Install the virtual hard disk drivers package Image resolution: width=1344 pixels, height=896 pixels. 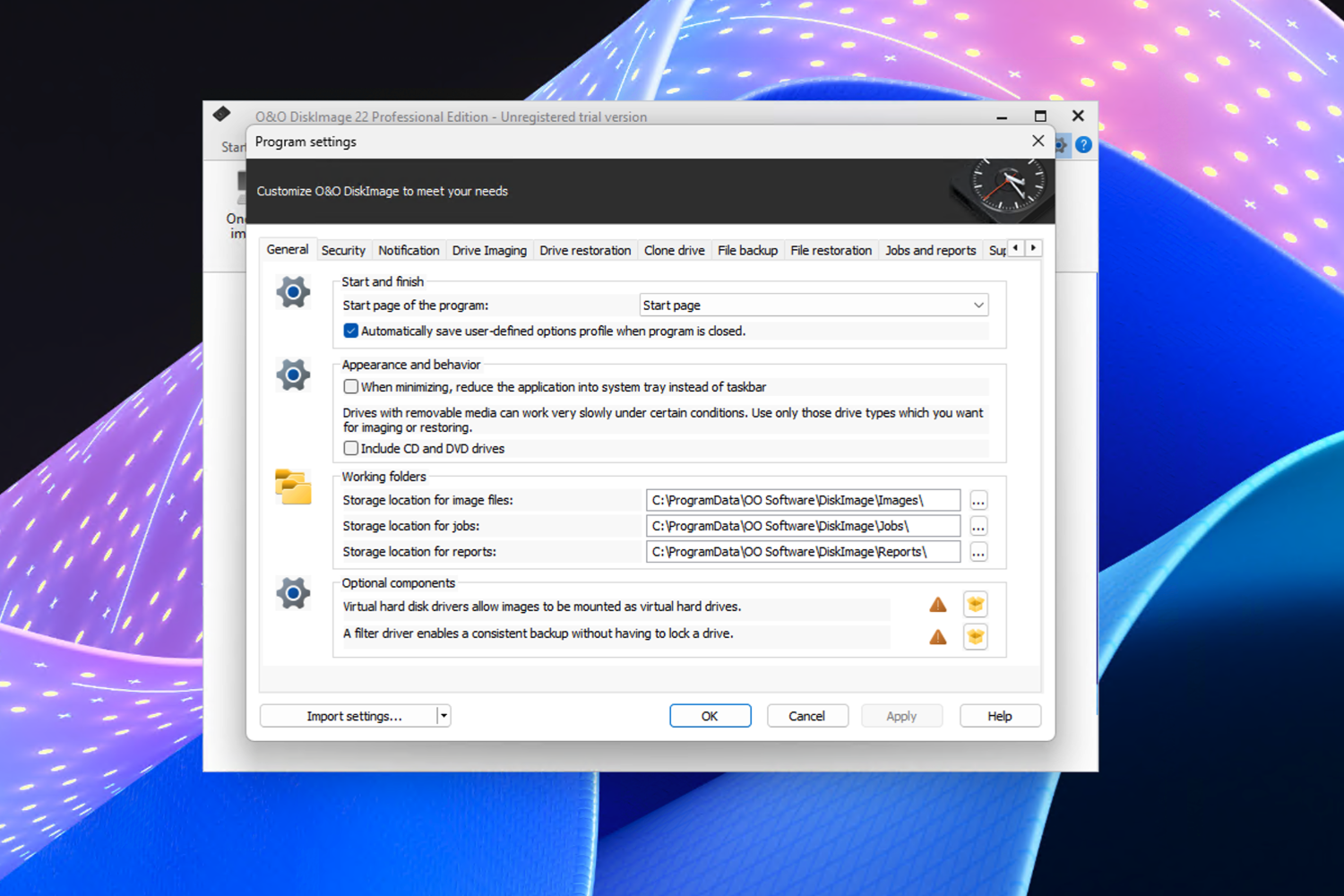click(x=976, y=605)
